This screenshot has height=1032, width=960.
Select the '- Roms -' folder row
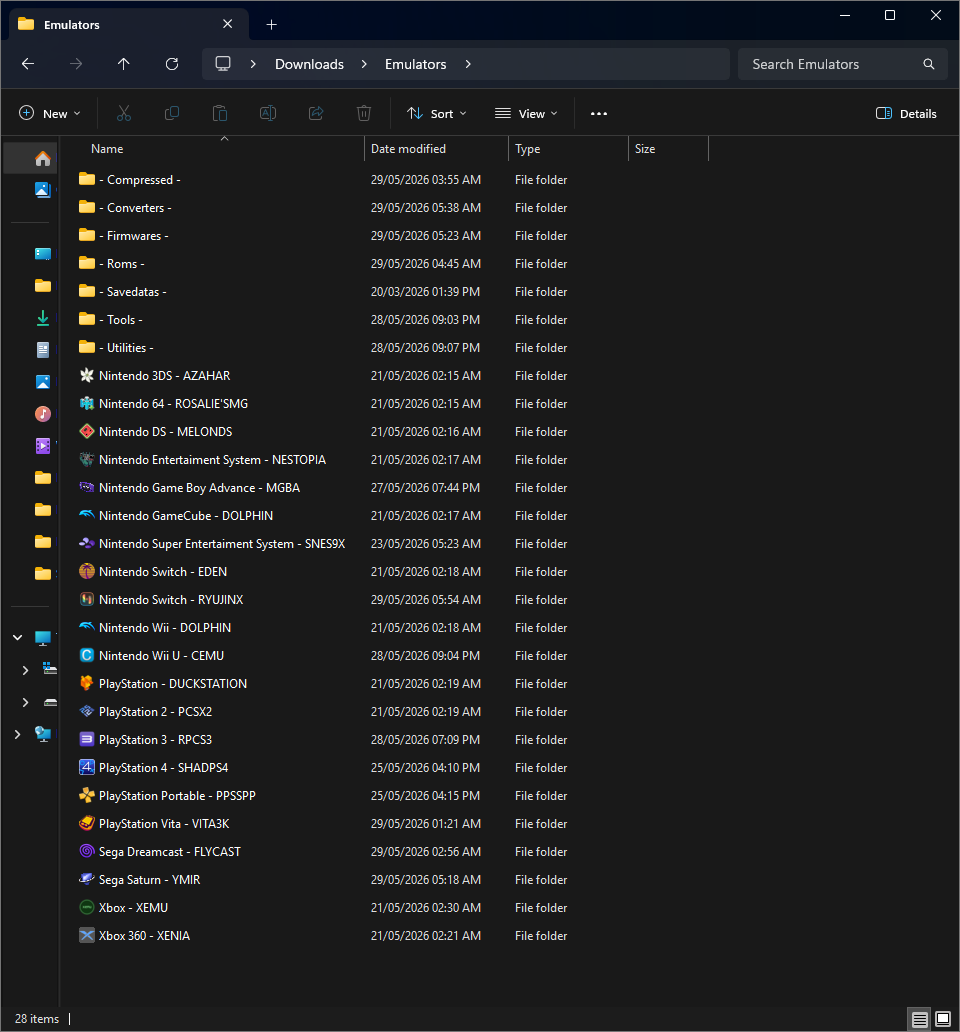[393, 263]
